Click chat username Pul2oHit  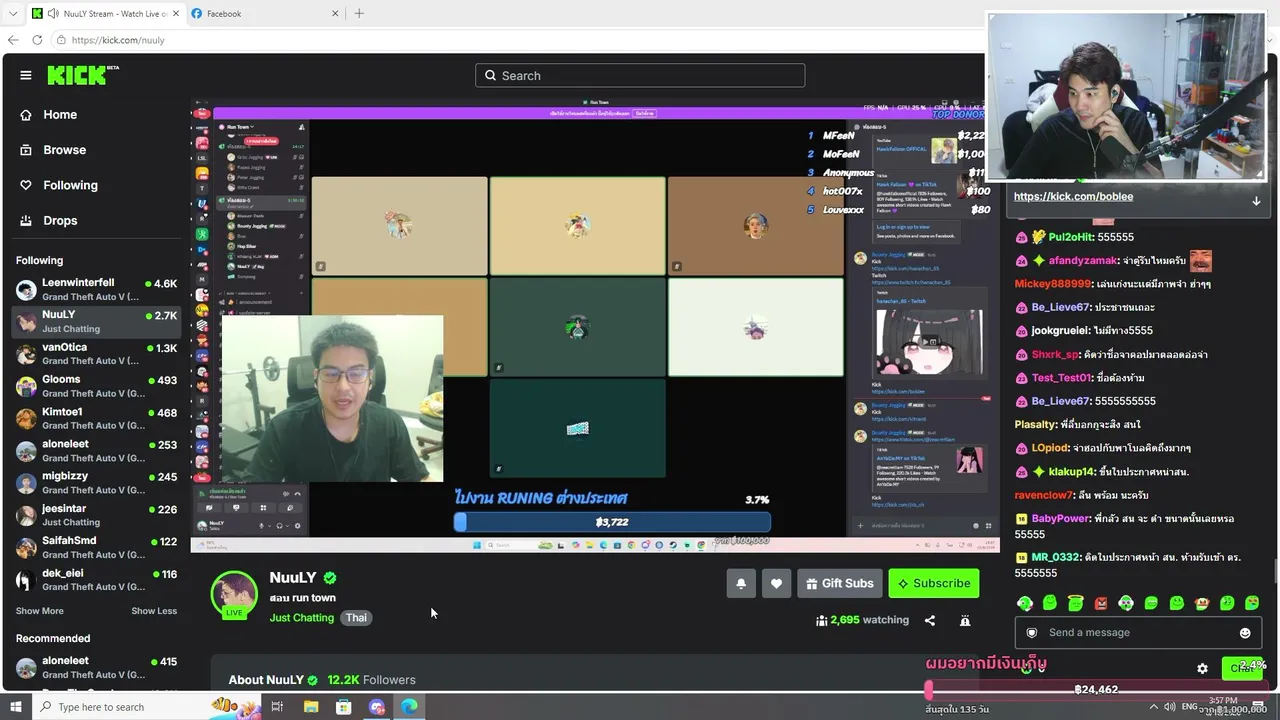click(1071, 238)
